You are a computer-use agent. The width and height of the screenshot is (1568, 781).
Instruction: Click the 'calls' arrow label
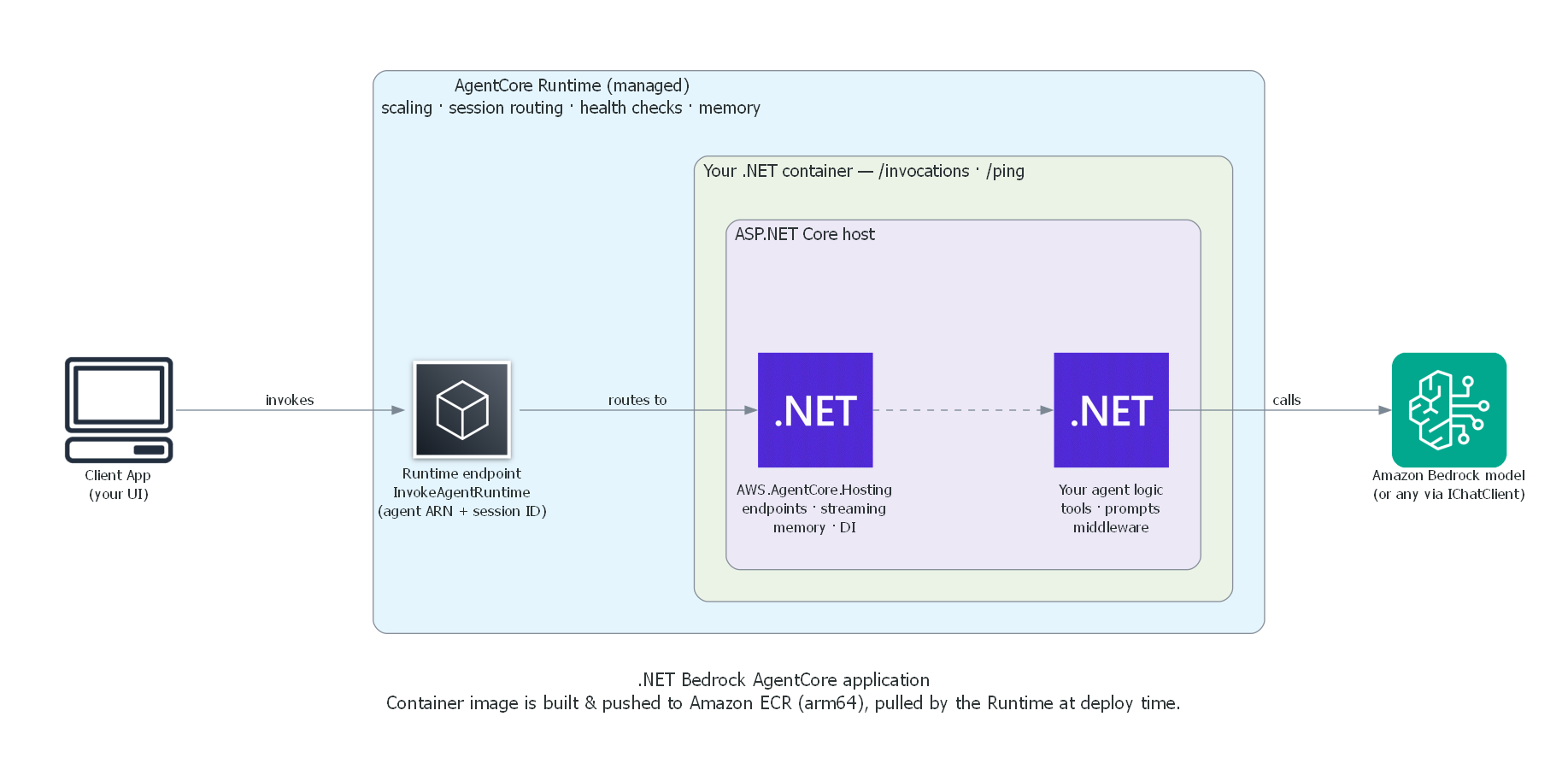(x=1287, y=400)
